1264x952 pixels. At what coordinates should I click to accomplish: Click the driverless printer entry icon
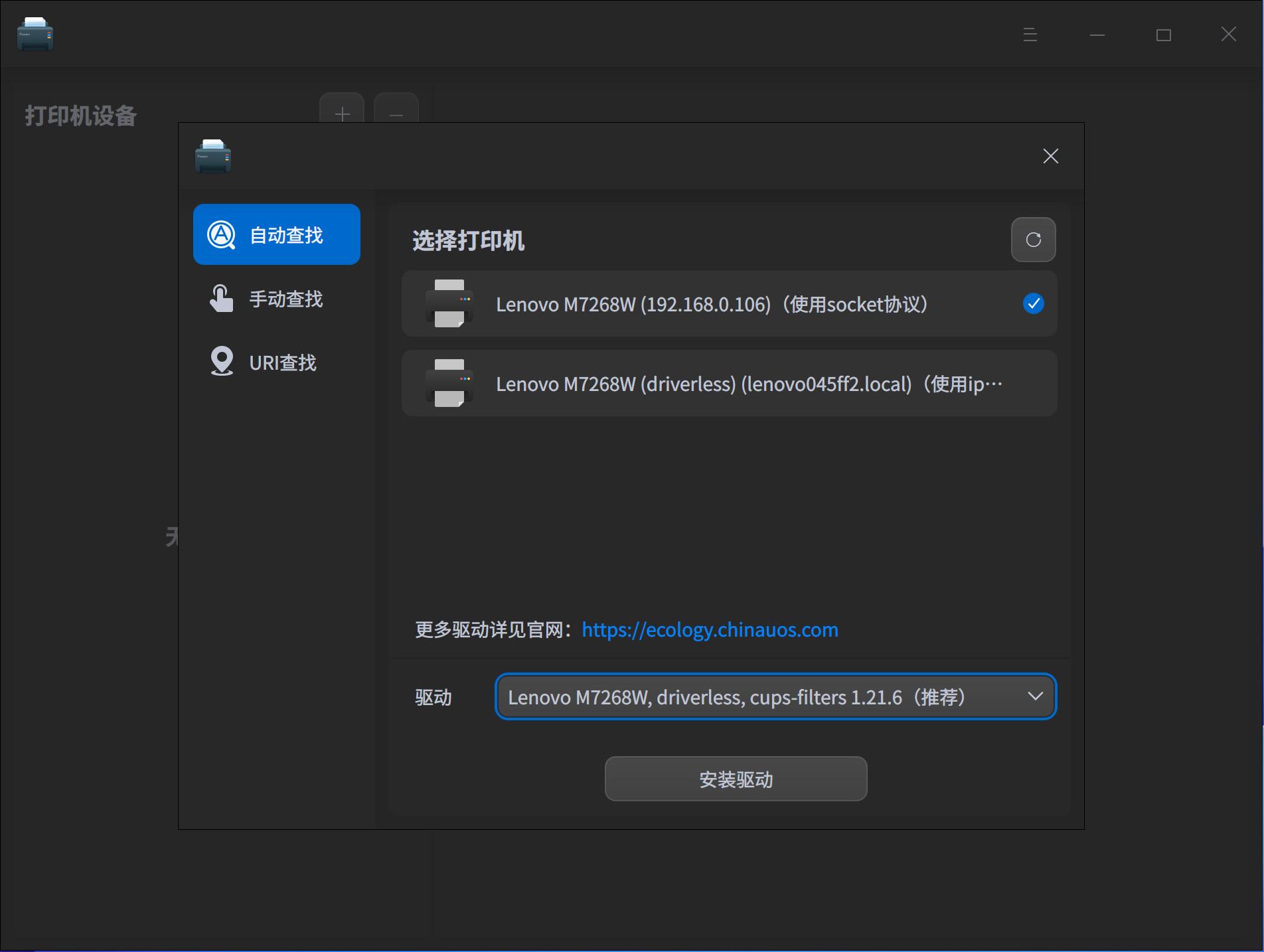coord(449,383)
